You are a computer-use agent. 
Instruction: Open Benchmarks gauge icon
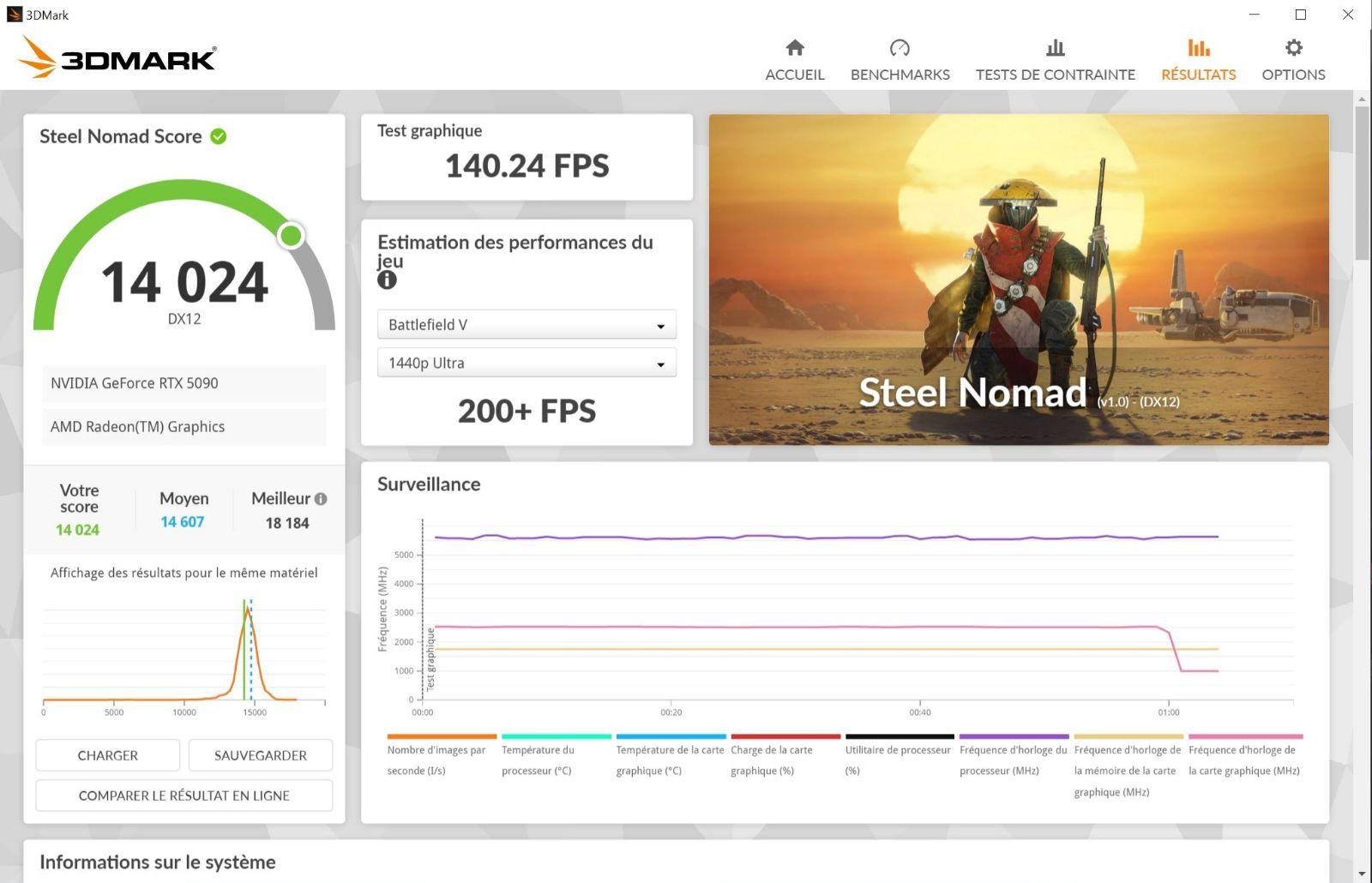coord(900,48)
